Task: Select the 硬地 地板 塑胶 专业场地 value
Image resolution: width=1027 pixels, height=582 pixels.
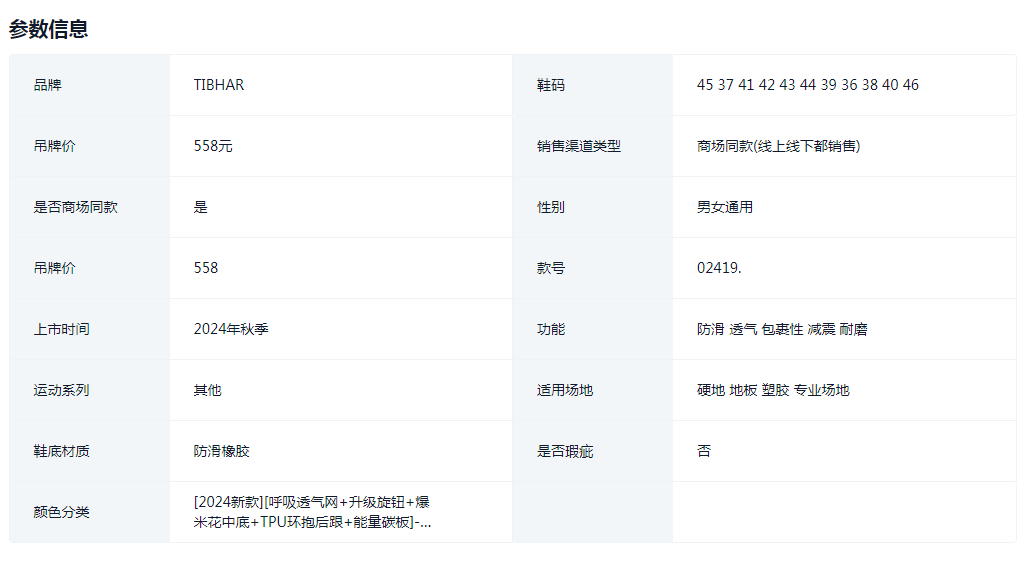Action: pyautogui.click(x=773, y=390)
